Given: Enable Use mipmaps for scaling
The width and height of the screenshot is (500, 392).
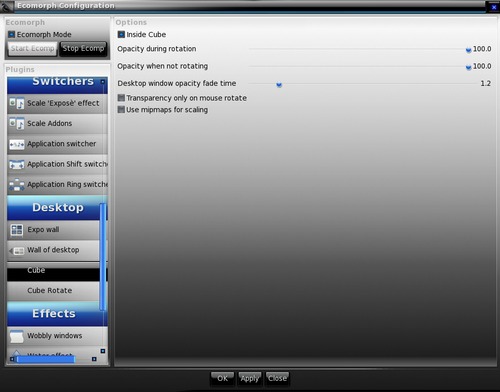Looking at the screenshot, I should pyautogui.click(x=121, y=109).
